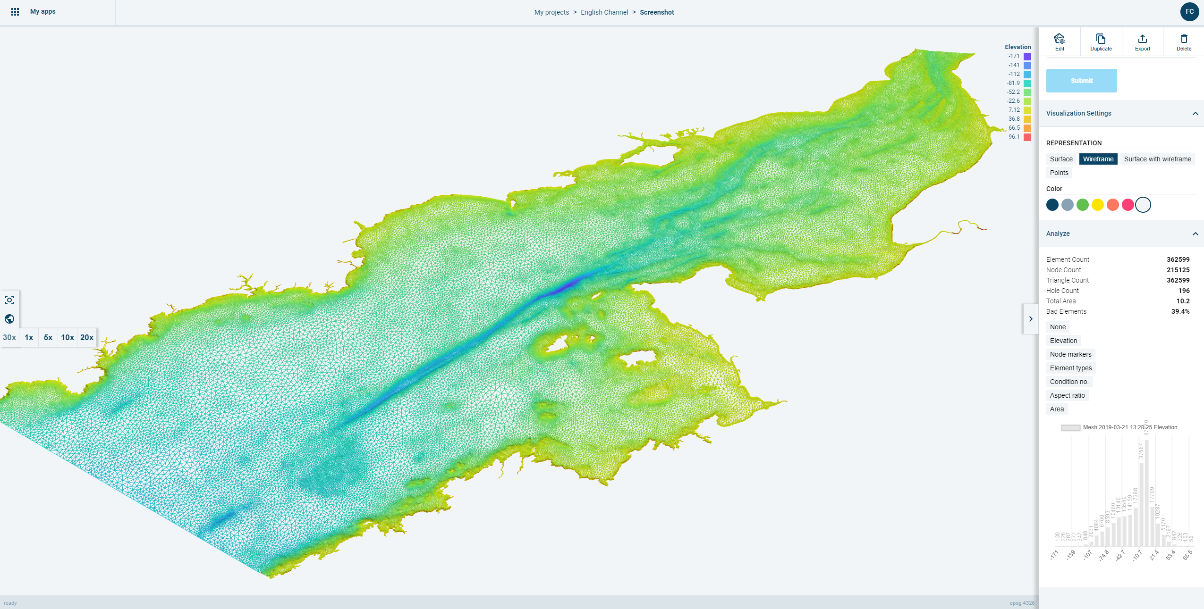Image resolution: width=1204 pixels, height=609 pixels.
Task: Go to My projects breadcrumb
Action: [x=551, y=13]
